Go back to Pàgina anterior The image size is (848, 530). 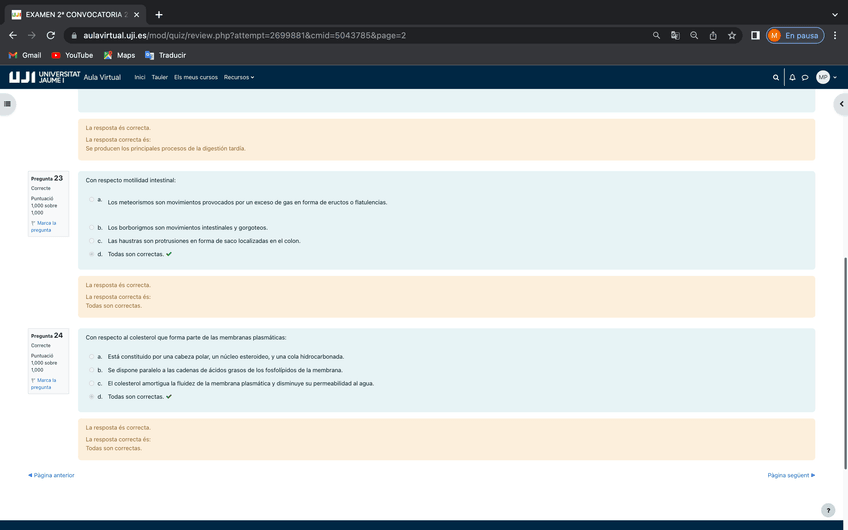(x=52, y=475)
